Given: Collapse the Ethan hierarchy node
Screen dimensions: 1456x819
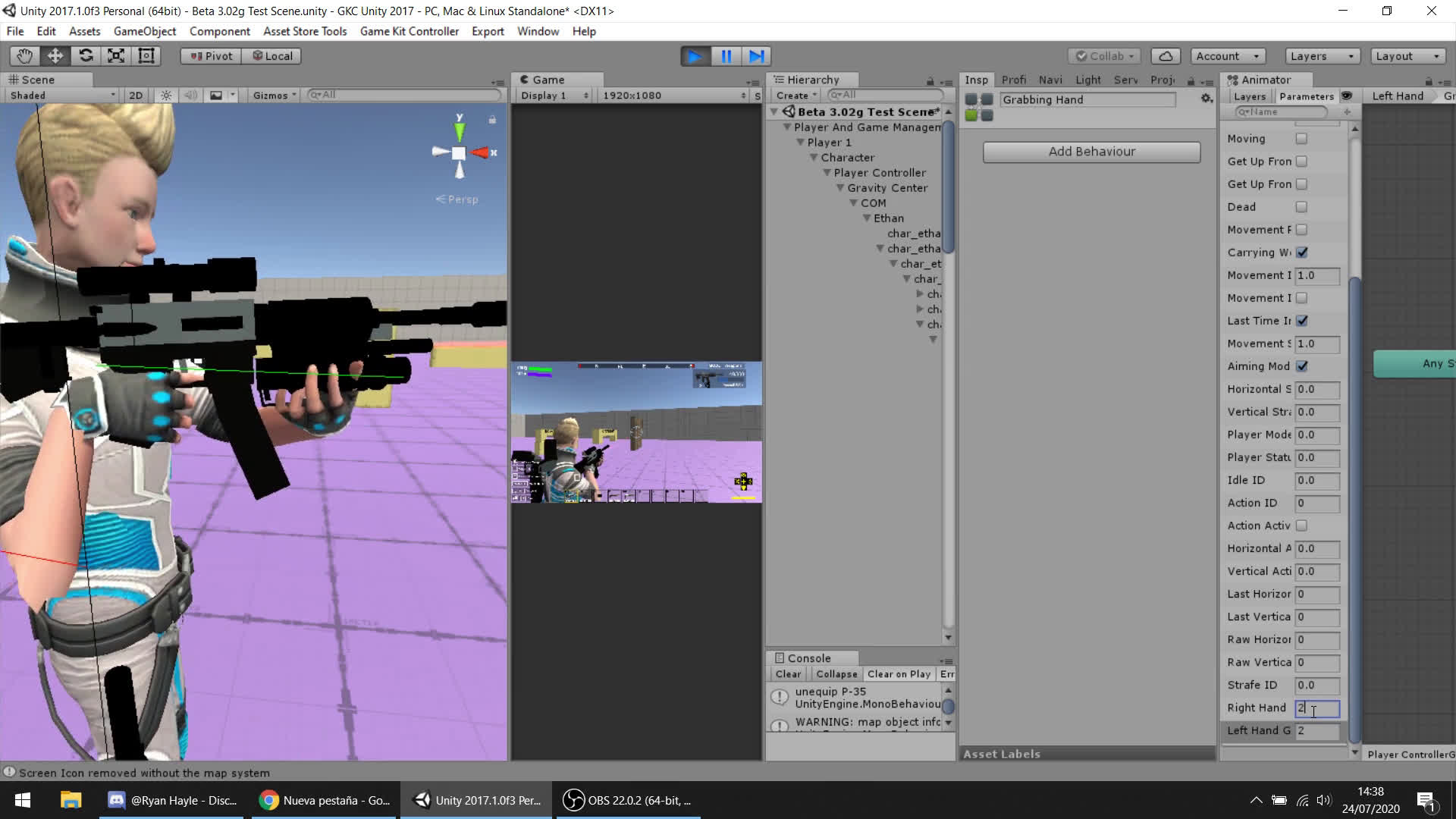Looking at the screenshot, I should point(867,218).
